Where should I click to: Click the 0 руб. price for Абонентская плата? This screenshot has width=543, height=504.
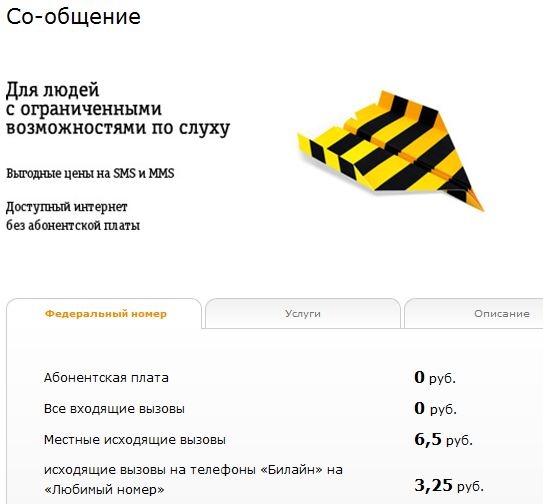click(x=435, y=378)
